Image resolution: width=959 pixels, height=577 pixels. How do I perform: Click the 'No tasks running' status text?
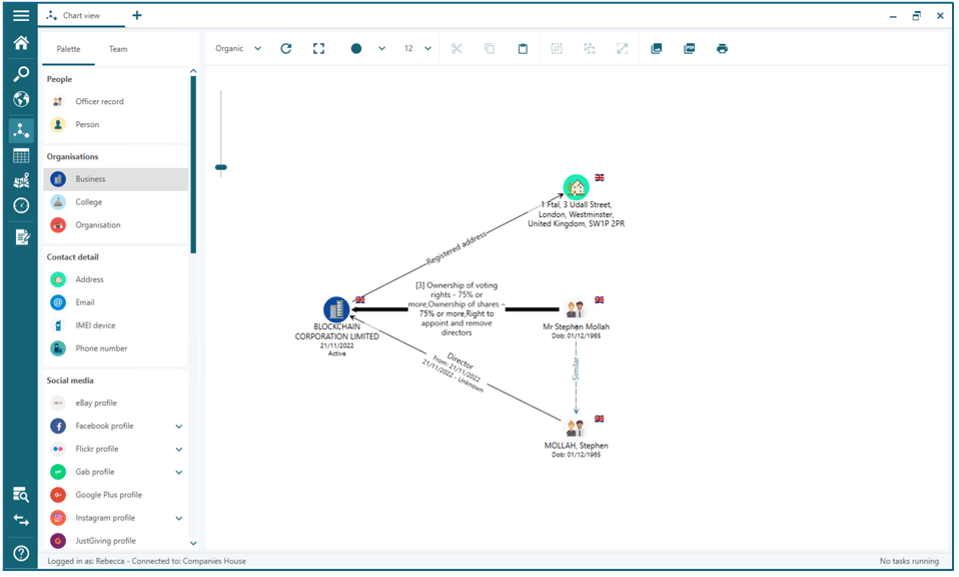pos(909,562)
